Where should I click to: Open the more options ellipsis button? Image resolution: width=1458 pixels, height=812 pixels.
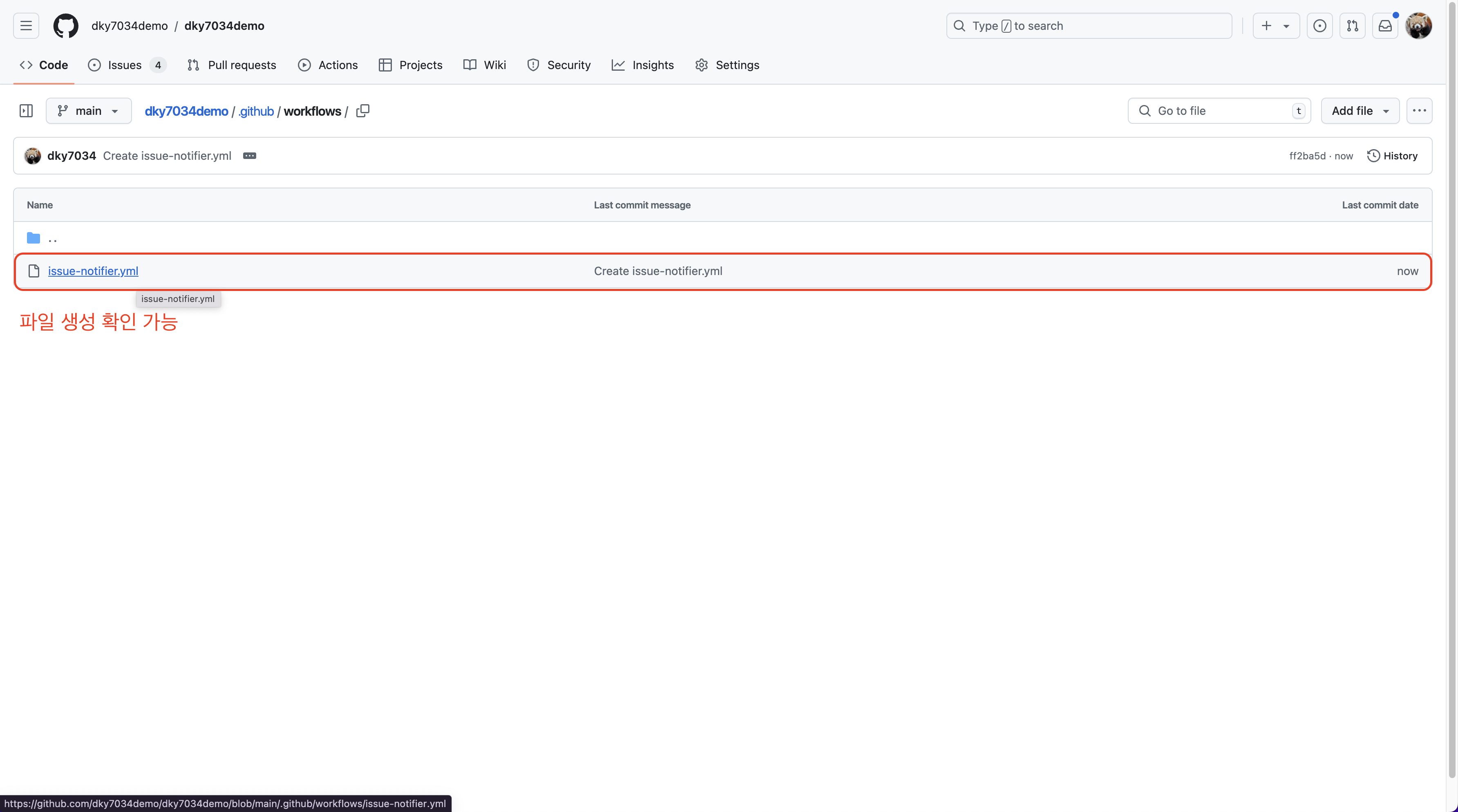point(1419,111)
